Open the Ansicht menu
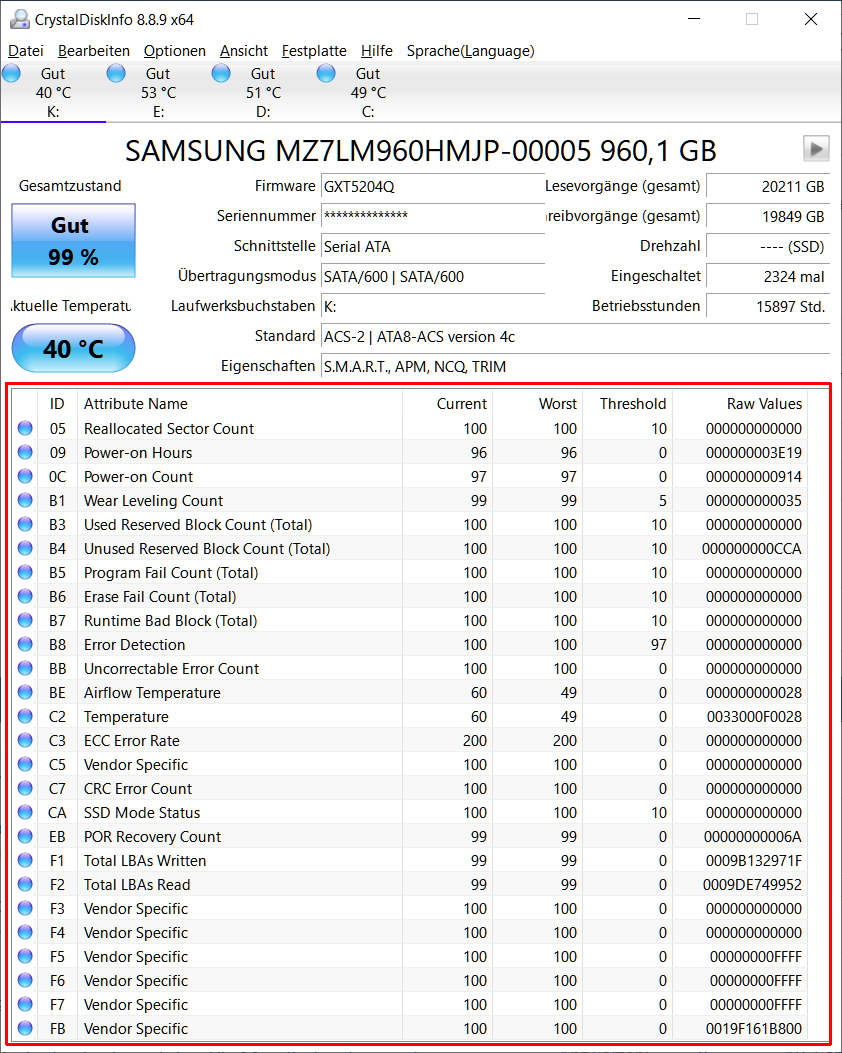 244,51
